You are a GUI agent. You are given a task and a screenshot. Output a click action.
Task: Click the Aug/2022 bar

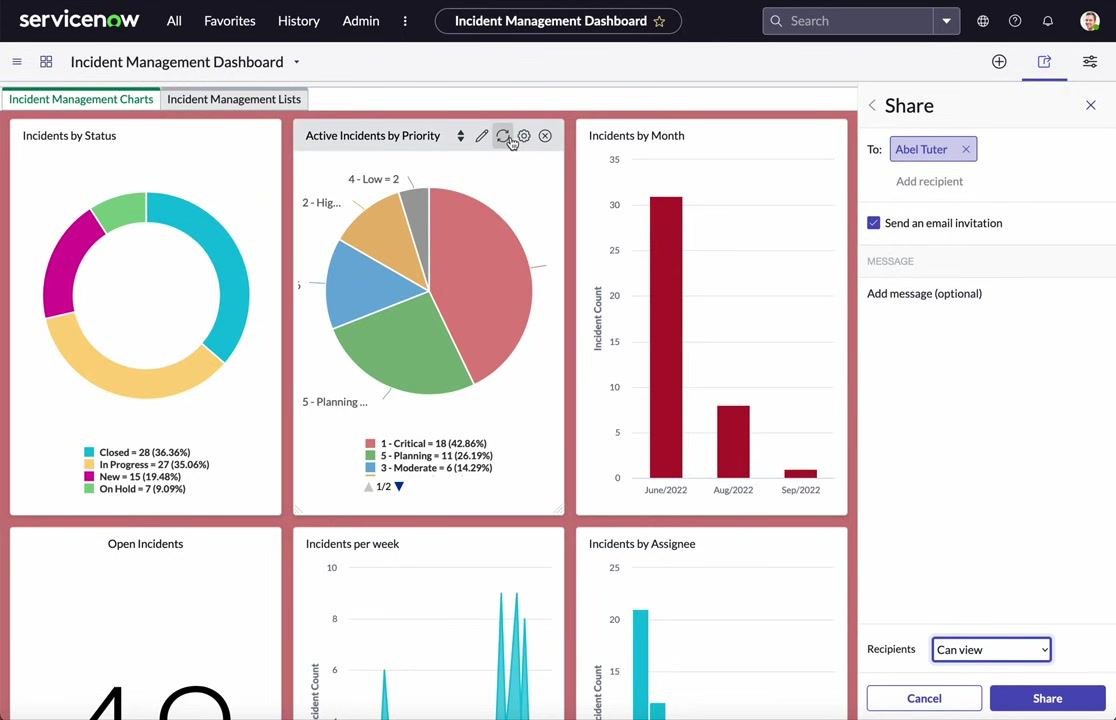point(733,442)
